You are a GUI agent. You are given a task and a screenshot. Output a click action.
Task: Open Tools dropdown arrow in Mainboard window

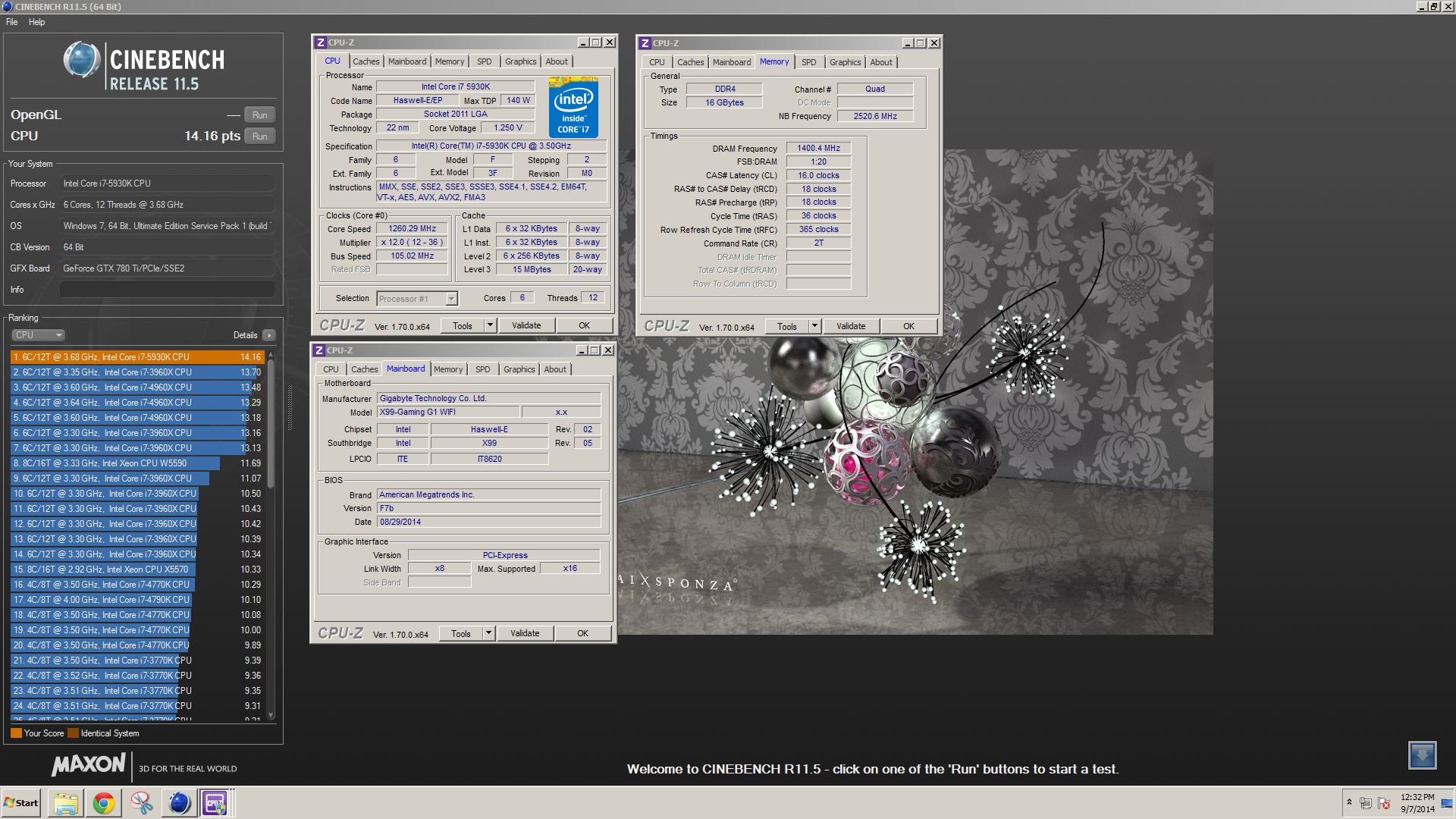point(488,633)
